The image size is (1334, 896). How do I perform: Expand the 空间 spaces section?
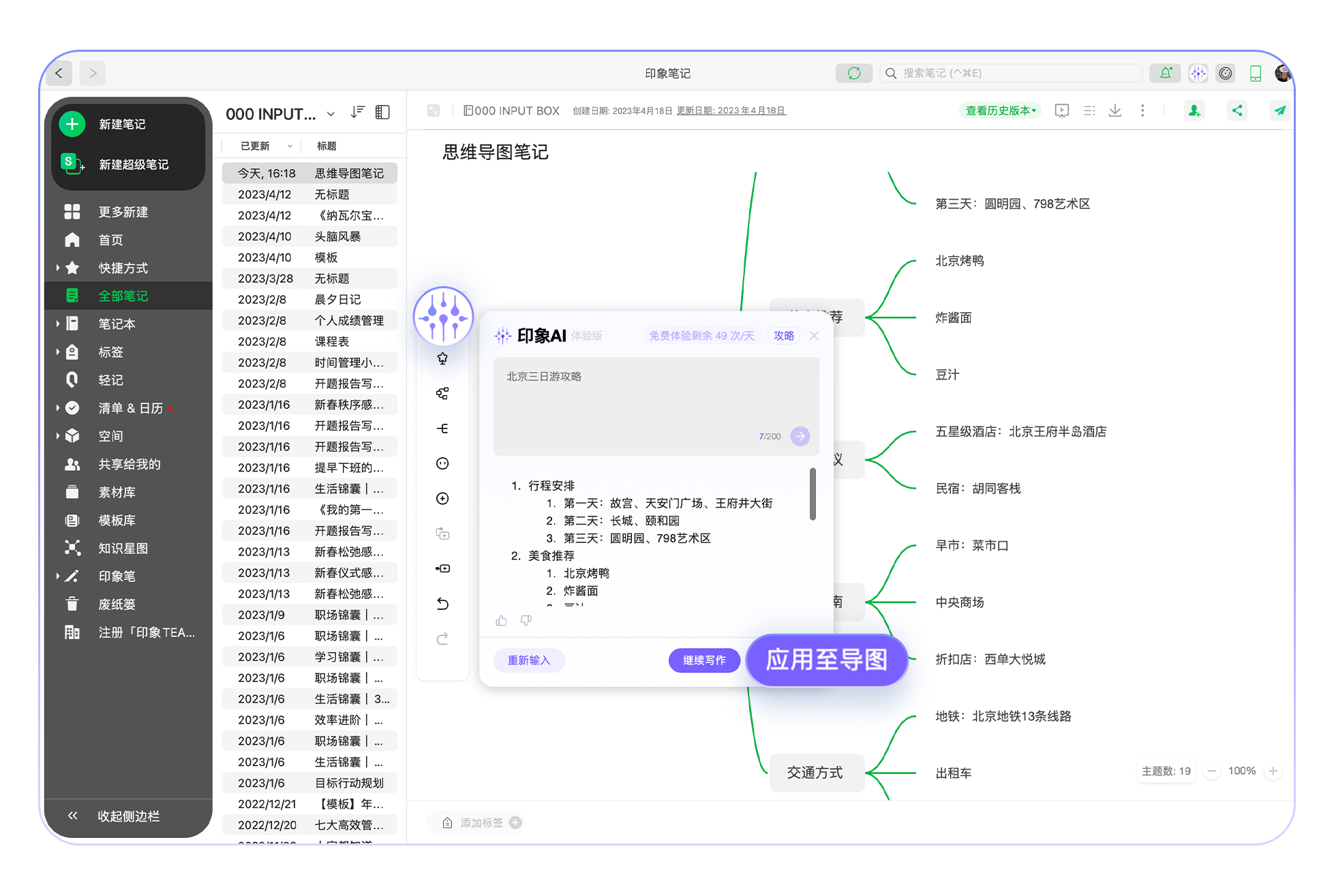58,436
